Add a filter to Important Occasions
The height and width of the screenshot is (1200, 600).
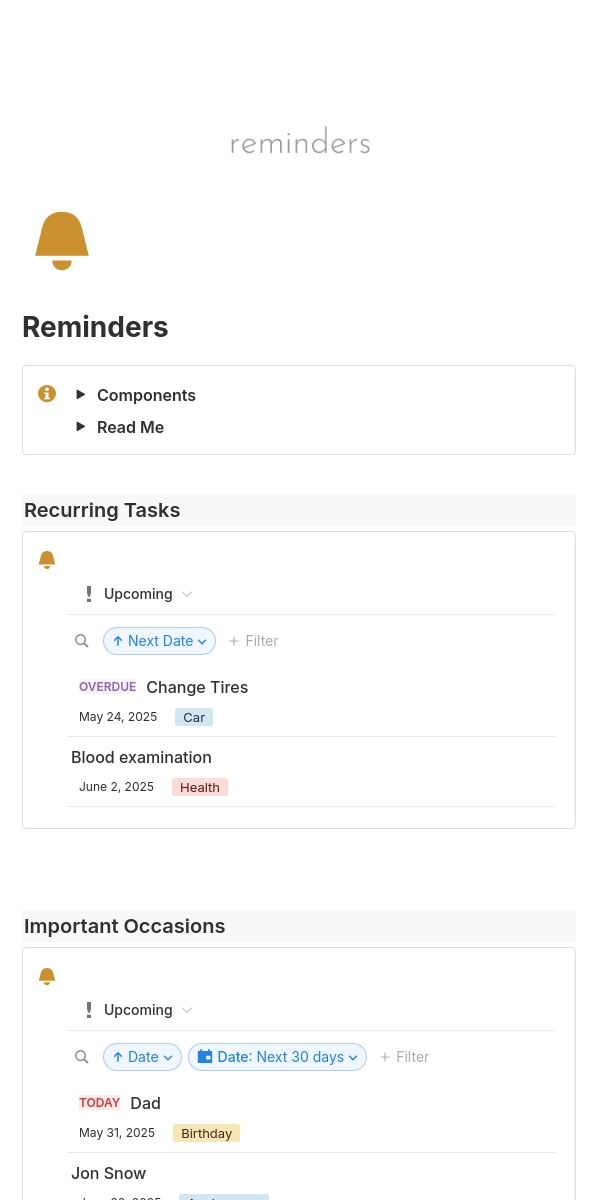(x=404, y=1057)
